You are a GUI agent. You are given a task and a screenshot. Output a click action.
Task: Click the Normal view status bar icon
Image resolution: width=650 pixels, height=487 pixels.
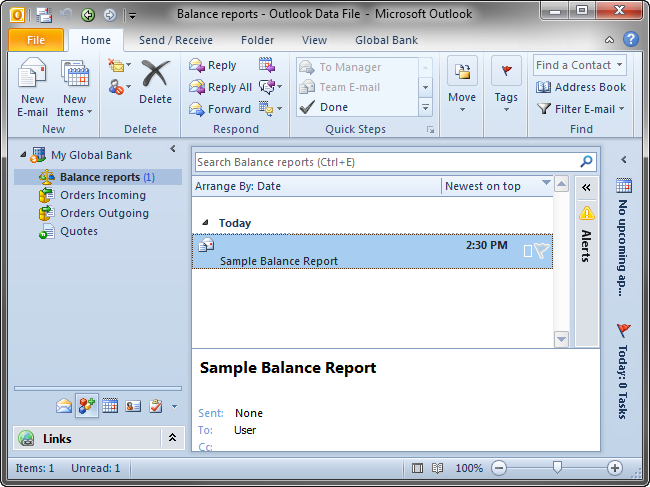[x=417, y=468]
